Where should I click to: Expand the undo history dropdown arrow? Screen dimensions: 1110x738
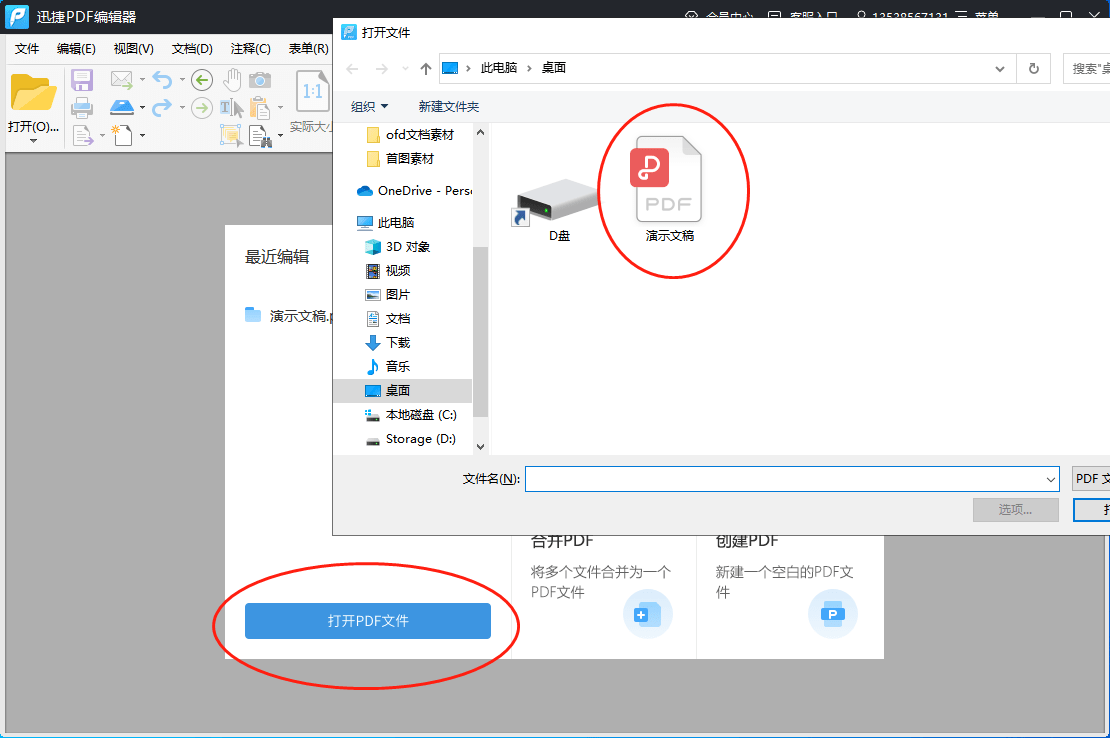(x=182, y=80)
